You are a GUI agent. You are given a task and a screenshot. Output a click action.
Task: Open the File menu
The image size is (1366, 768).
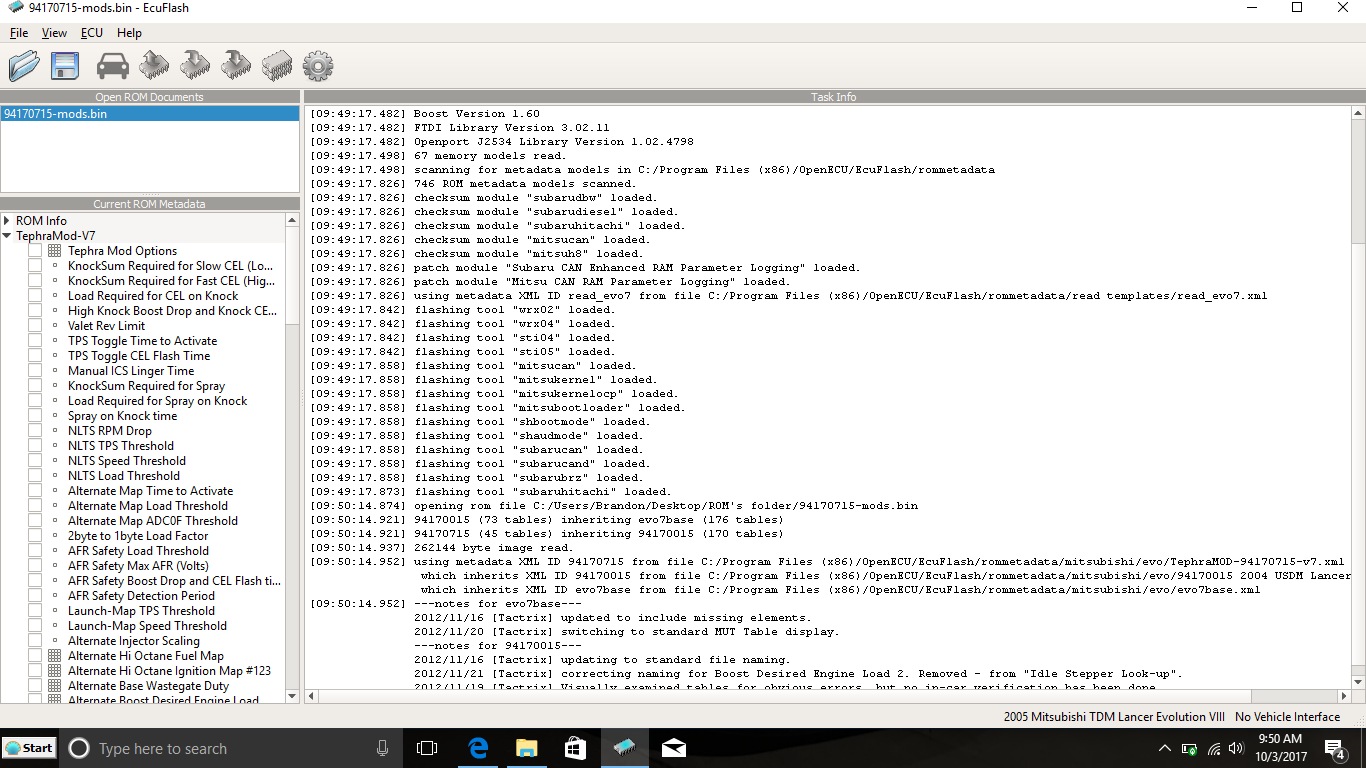[18, 33]
